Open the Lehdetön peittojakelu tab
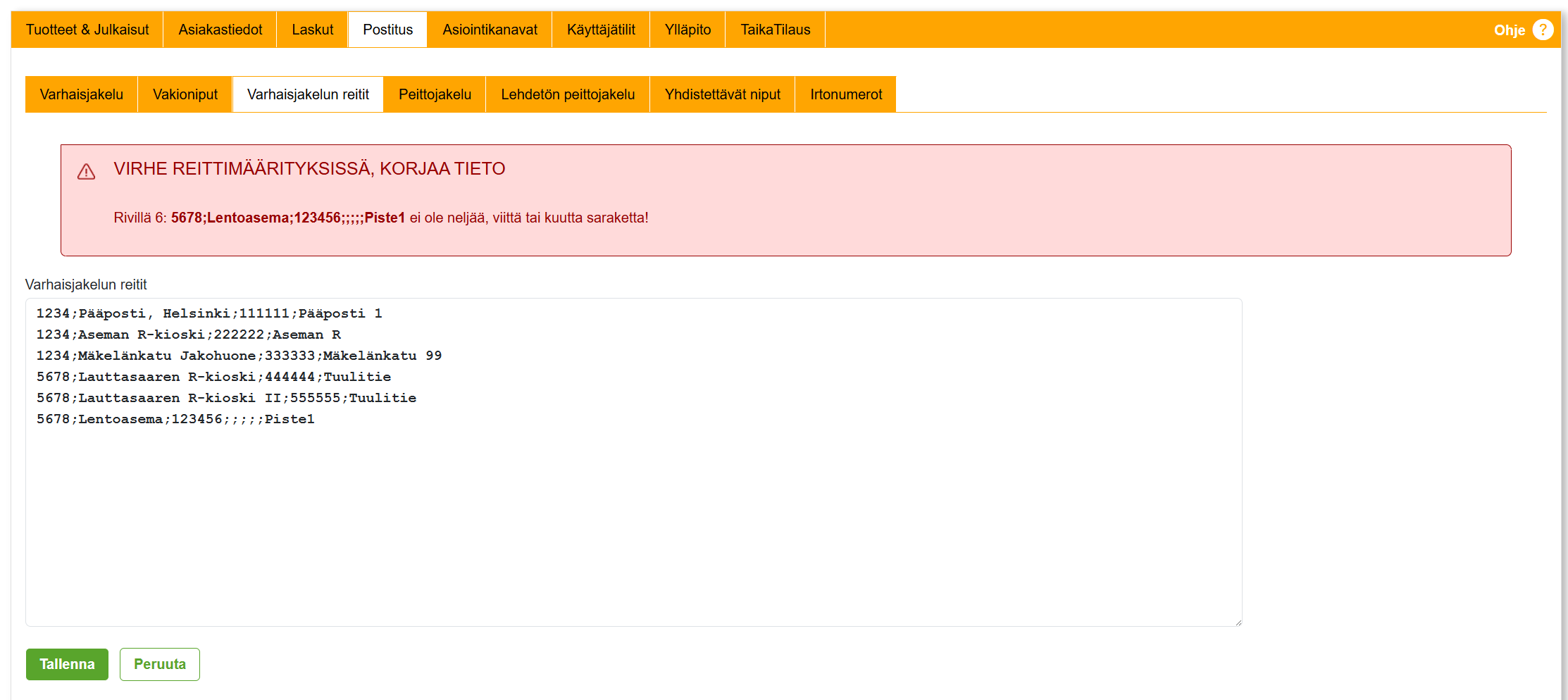1568x700 pixels. click(568, 94)
